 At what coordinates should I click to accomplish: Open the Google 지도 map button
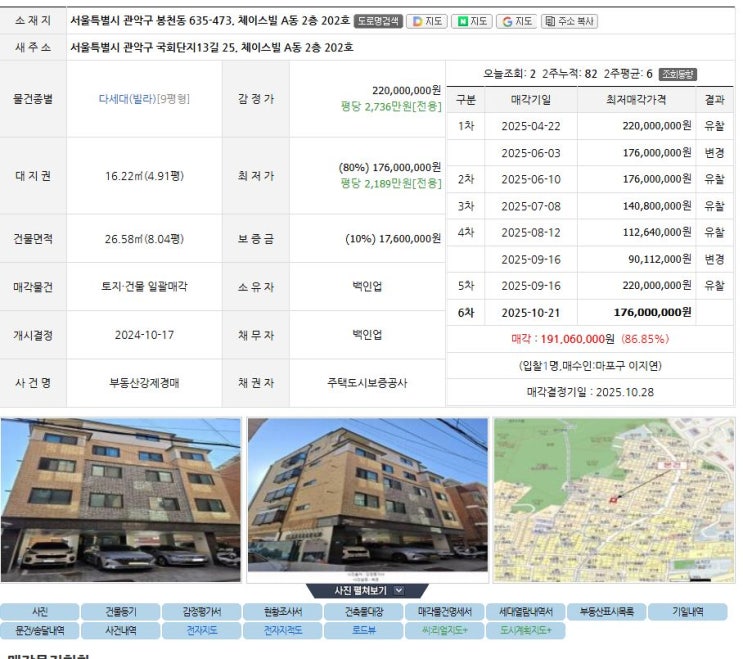[516, 21]
